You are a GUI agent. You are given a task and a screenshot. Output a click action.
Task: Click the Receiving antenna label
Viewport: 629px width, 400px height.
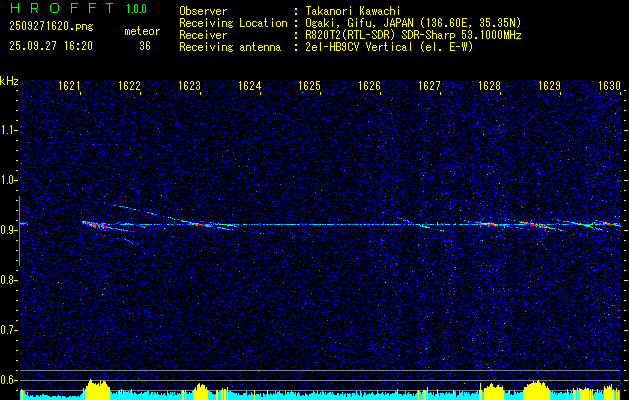[x=230, y=47]
